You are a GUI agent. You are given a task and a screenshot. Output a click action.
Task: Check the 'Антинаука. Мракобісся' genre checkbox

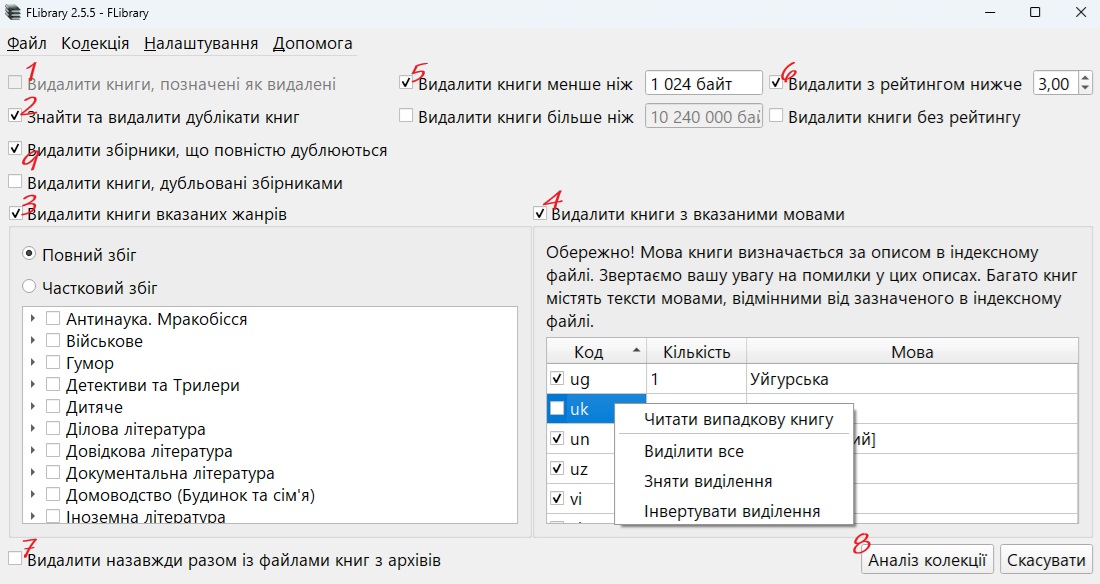tap(53, 319)
